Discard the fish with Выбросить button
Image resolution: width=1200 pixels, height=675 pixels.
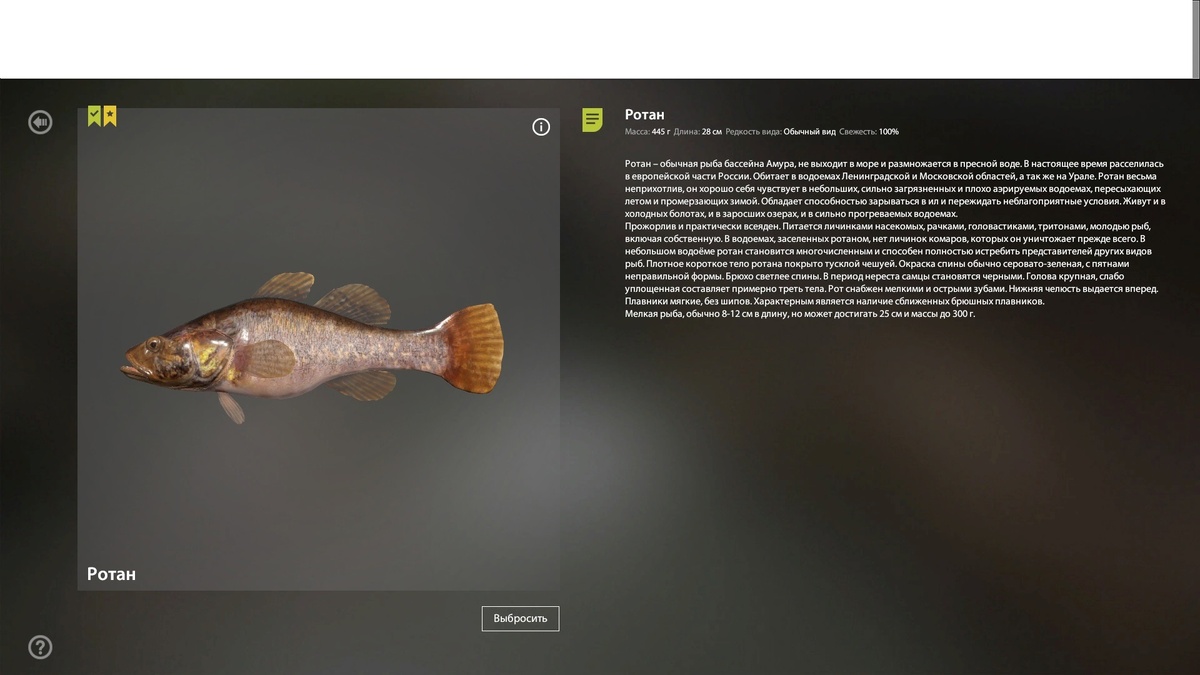521,618
